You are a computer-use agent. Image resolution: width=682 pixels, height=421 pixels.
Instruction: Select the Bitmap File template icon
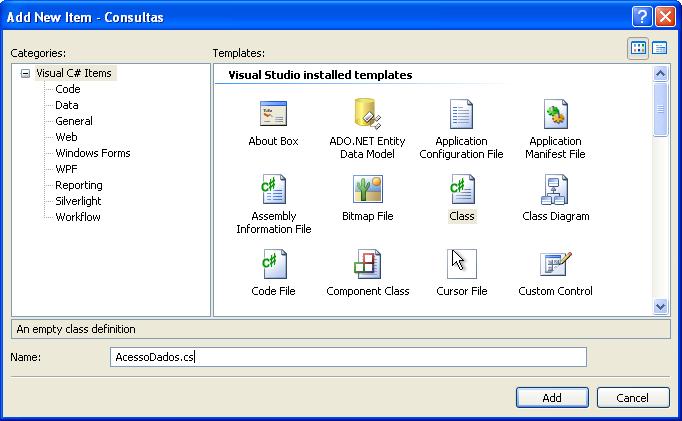(x=367, y=190)
